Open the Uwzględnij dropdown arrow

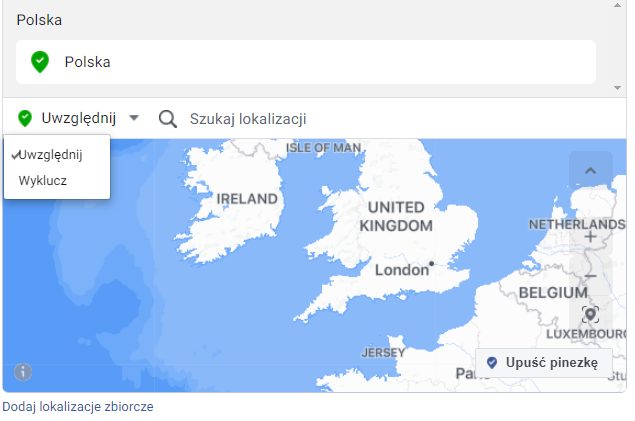pos(134,118)
